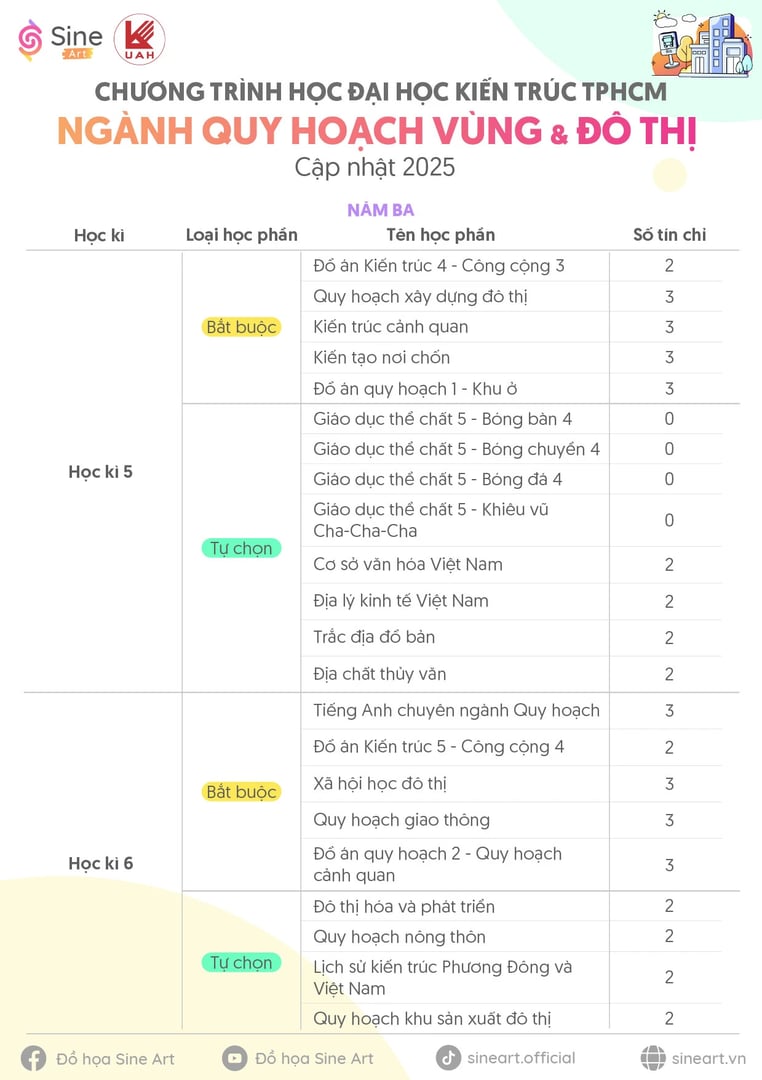Click the Tên học phần column header
The width and height of the screenshot is (762, 1080).
coord(441,235)
